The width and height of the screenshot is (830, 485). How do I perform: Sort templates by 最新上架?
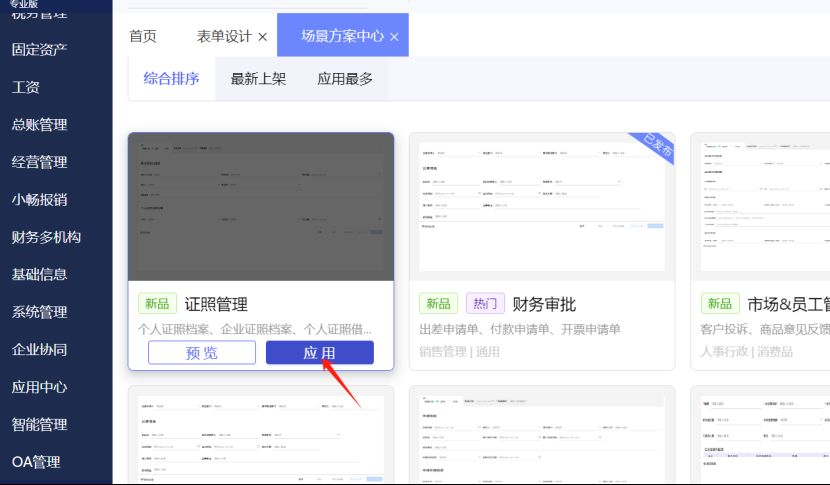[258, 79]
